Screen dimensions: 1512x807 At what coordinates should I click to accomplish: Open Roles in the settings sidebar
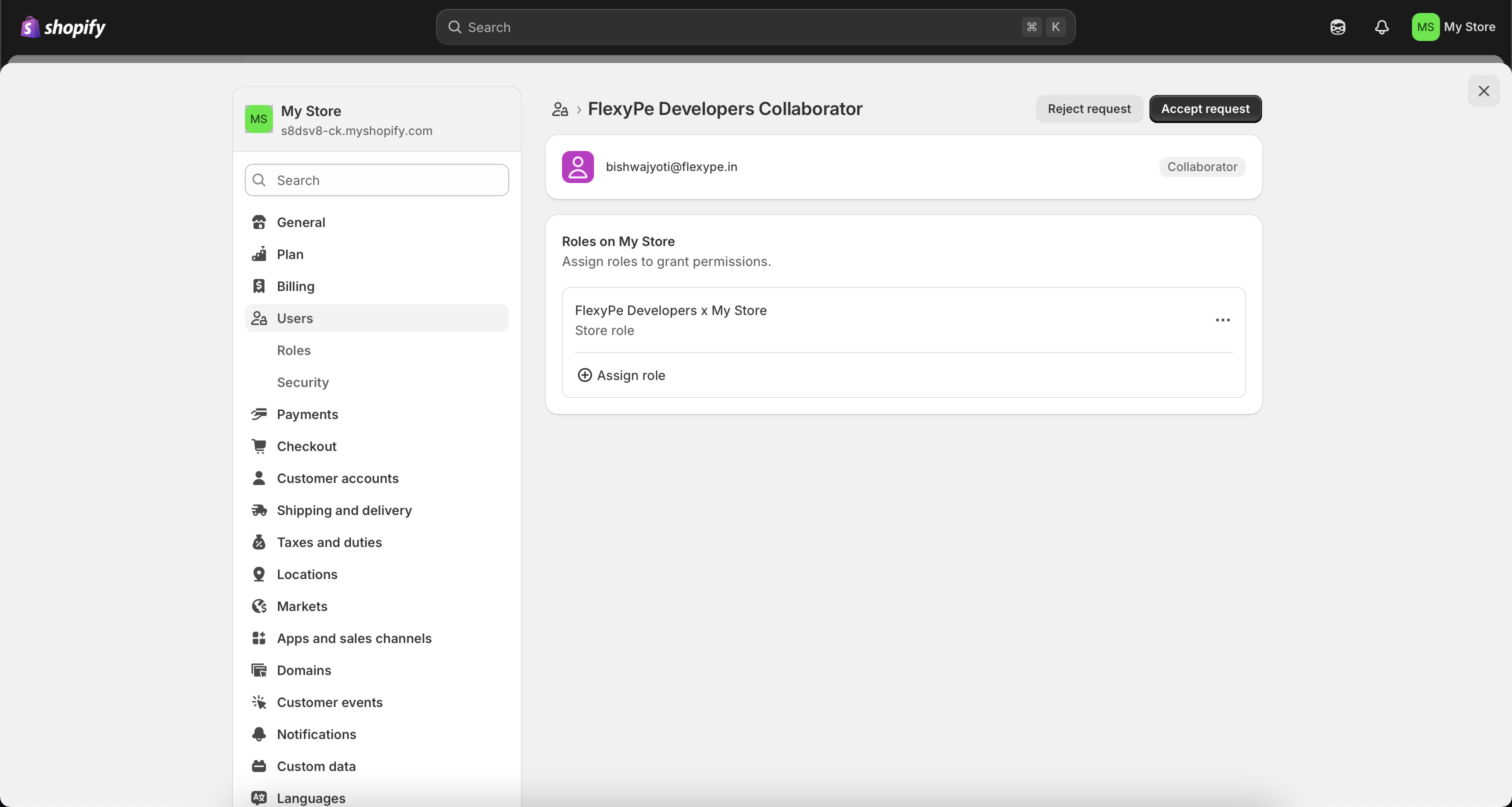[x=293, y=350]
